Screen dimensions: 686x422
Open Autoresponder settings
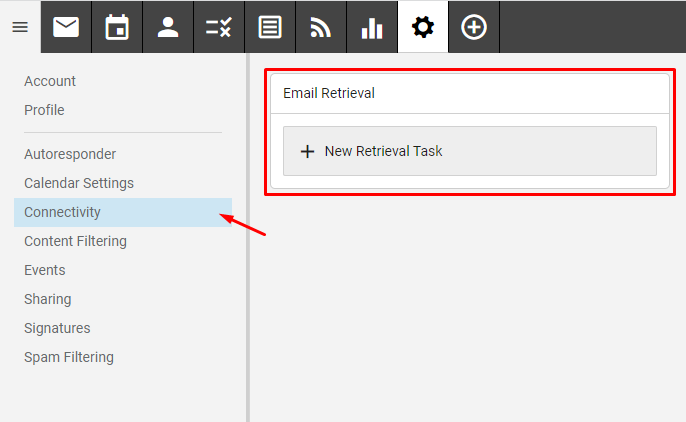point(70,154)
